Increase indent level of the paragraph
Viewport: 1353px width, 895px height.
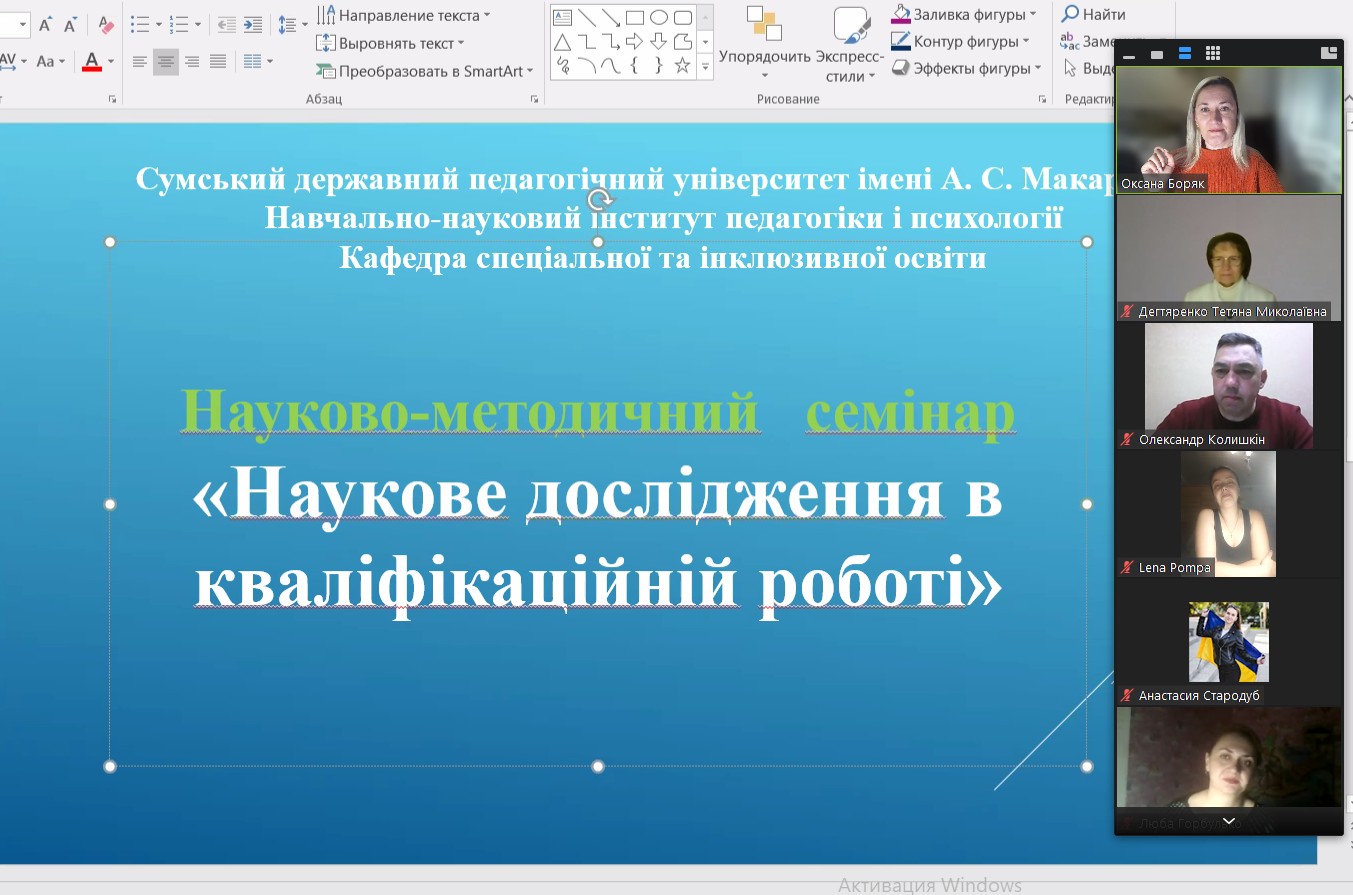(253, 25)
